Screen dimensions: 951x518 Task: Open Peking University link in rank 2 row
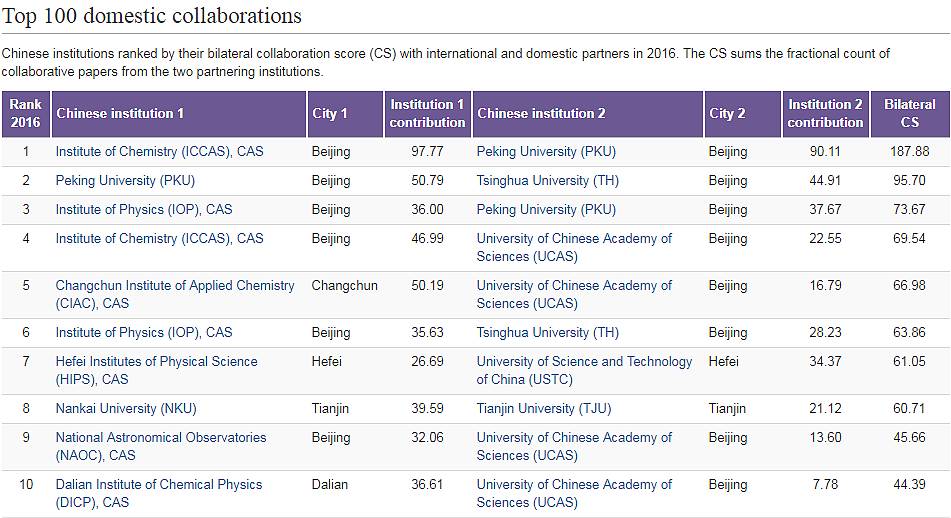coord(125,181)
